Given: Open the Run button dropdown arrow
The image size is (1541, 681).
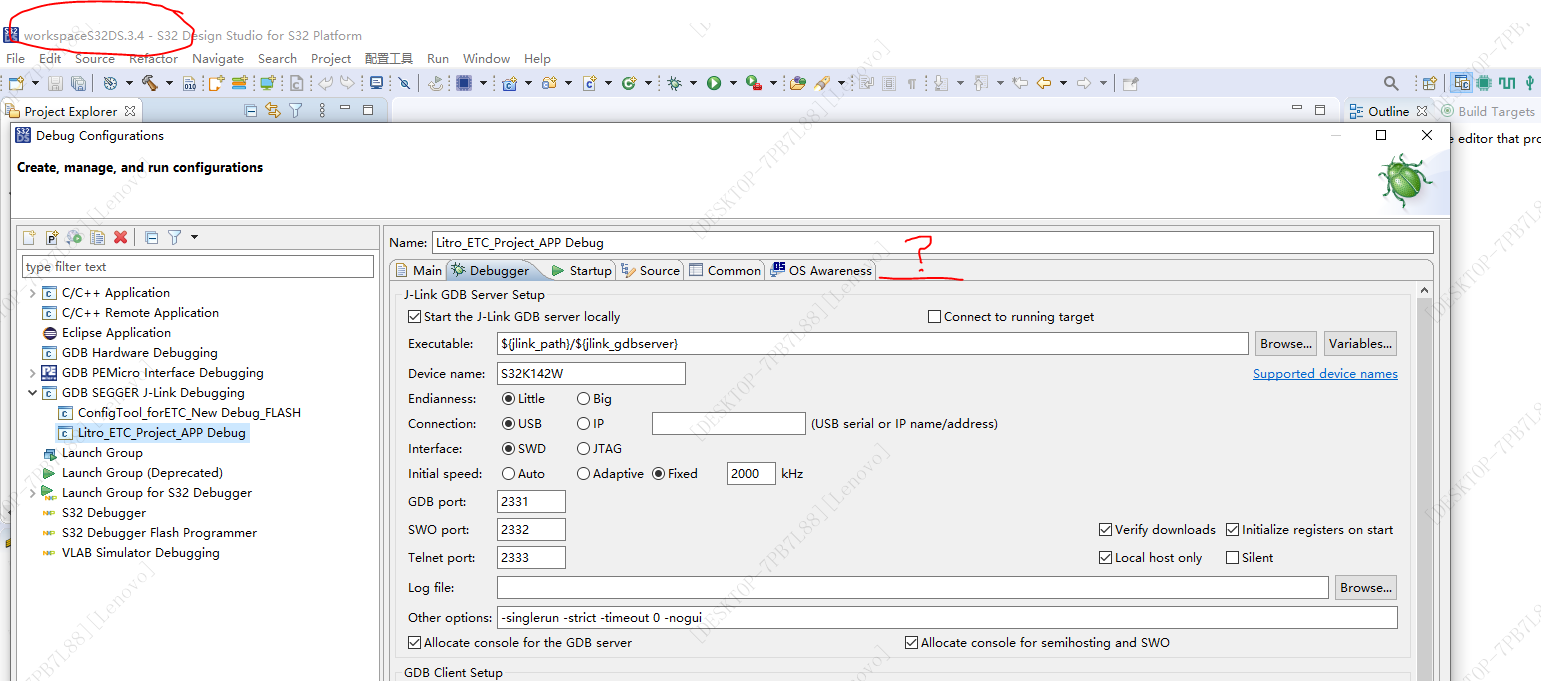Looking at the screenshot, I should (733, 83).
